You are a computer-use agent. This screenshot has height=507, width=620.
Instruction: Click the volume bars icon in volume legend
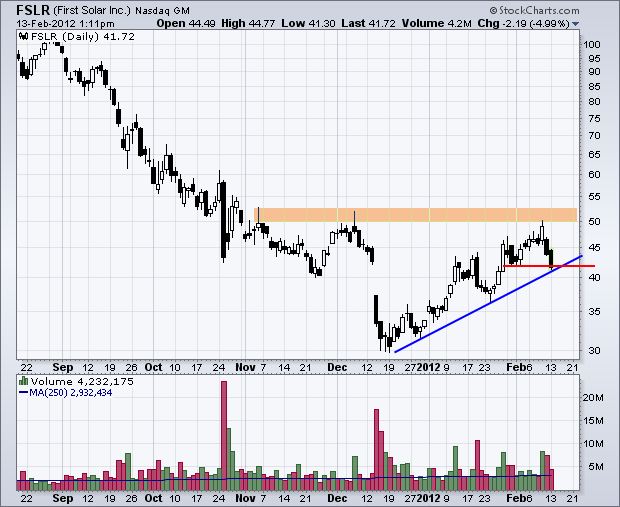tap(24, 381)
